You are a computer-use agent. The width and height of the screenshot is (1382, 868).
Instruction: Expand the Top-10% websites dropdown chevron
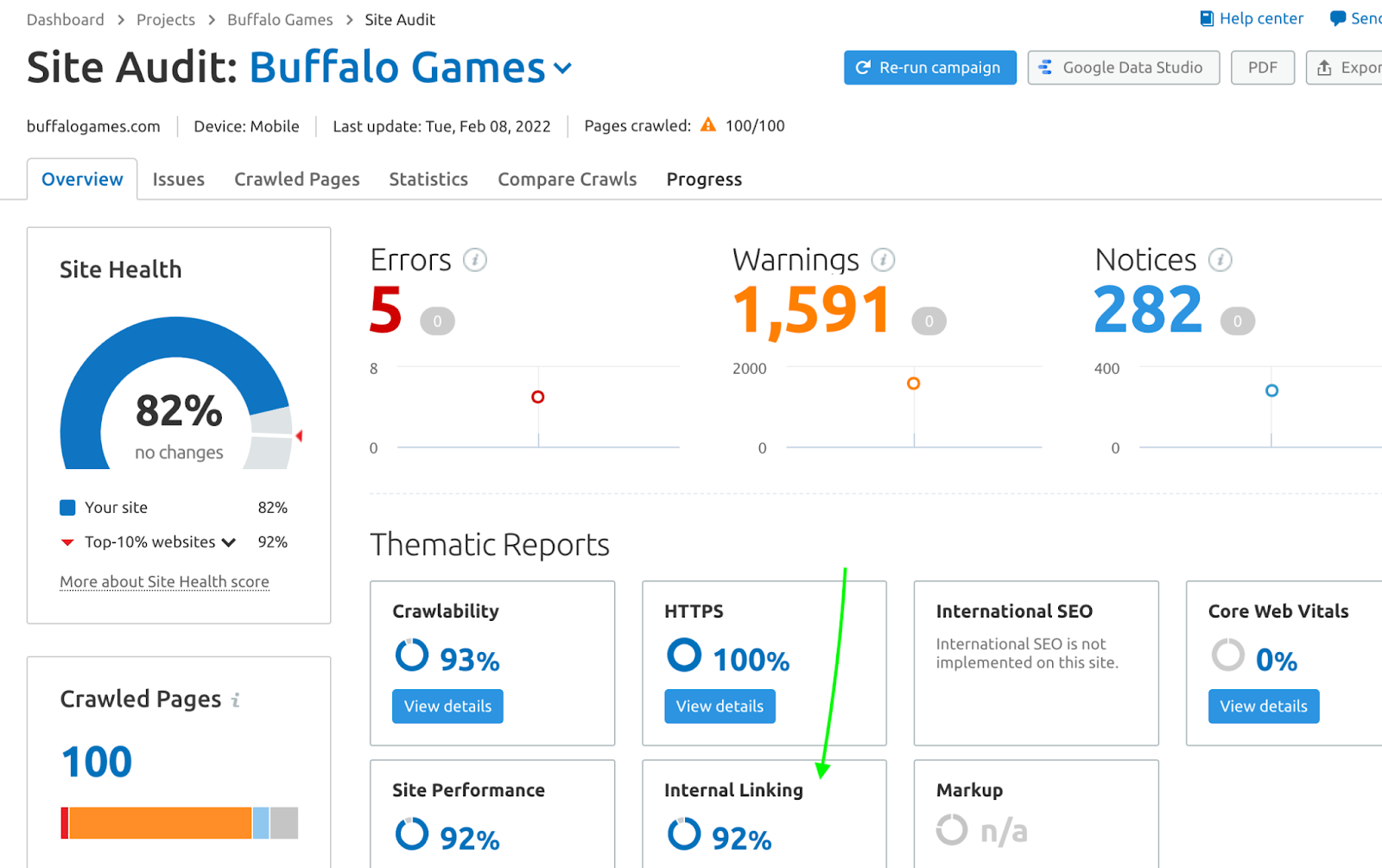click(229, 542)
